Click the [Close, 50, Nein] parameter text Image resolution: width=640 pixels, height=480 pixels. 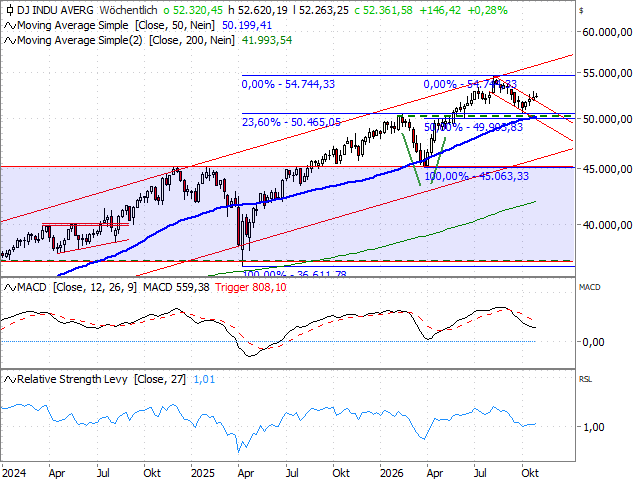coord(175,25)
